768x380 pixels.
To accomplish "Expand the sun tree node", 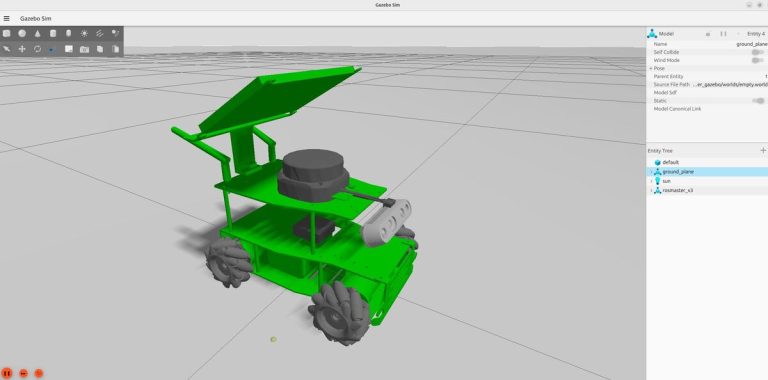I will pyautogui.click(x=651, y=181).
